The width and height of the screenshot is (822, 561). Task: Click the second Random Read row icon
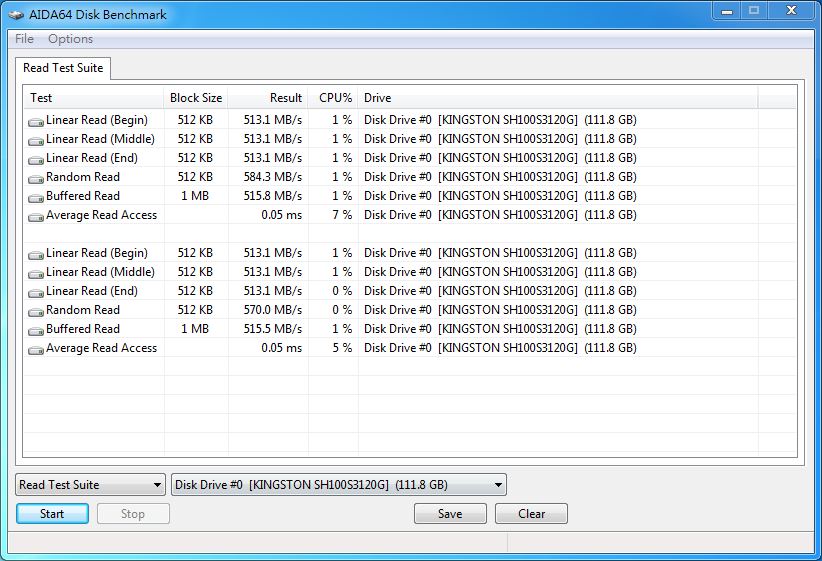coord(36,311)
